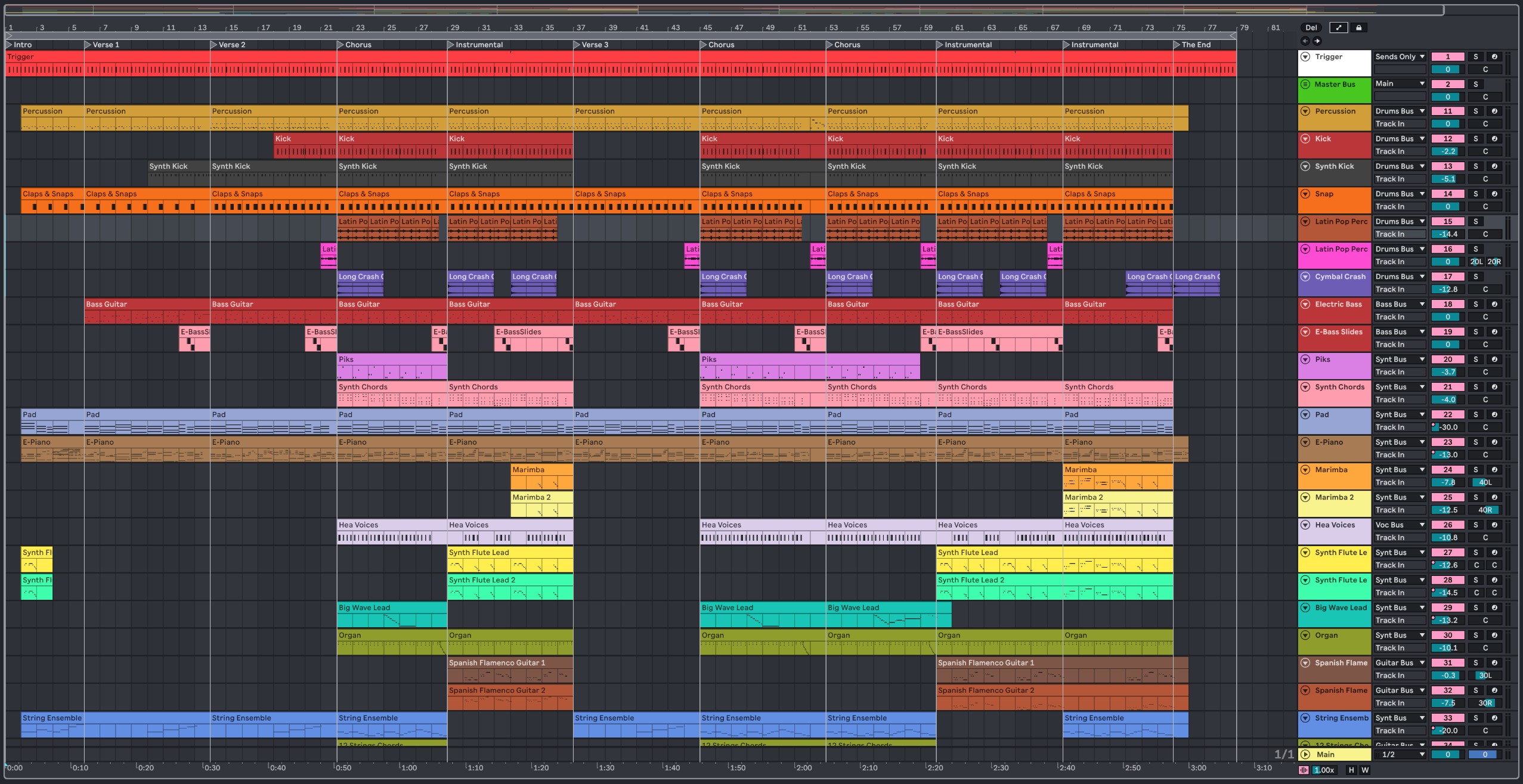Open the Trigger track Sends Only dropdown
This screenshot has height=784, width=1523.
click(1399, 57)
